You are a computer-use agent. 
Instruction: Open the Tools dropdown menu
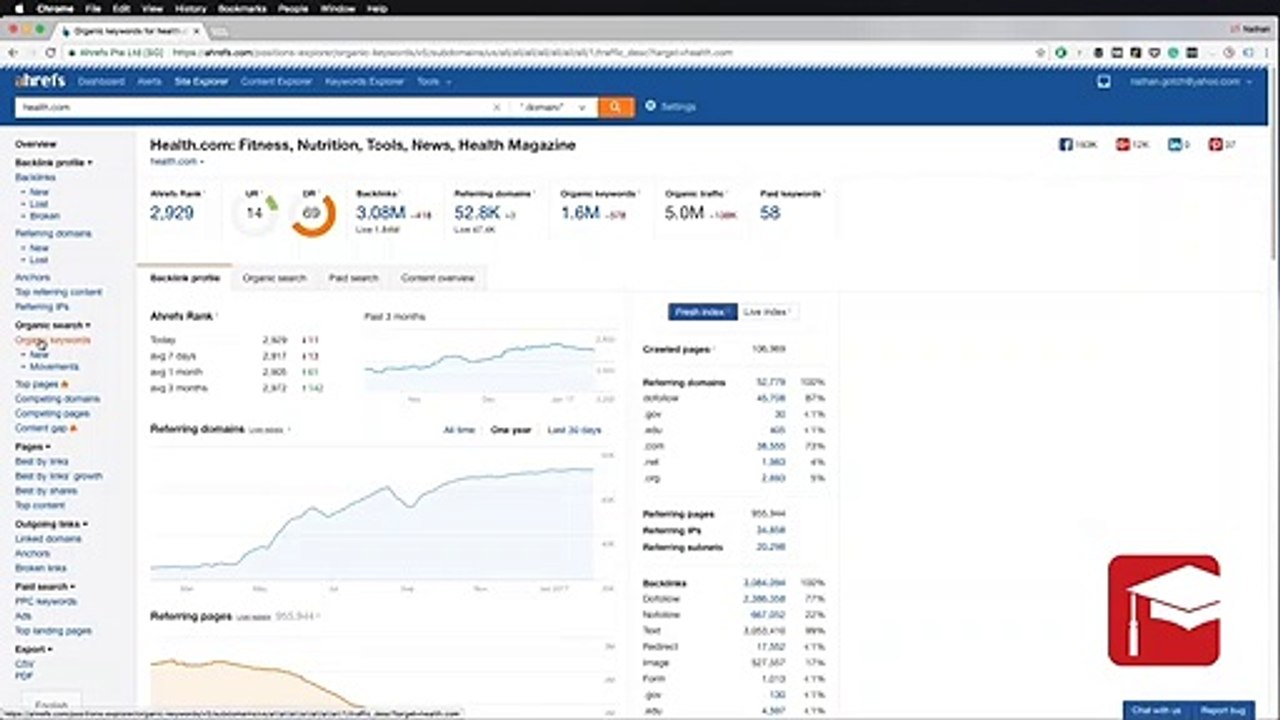coord(434,82)
